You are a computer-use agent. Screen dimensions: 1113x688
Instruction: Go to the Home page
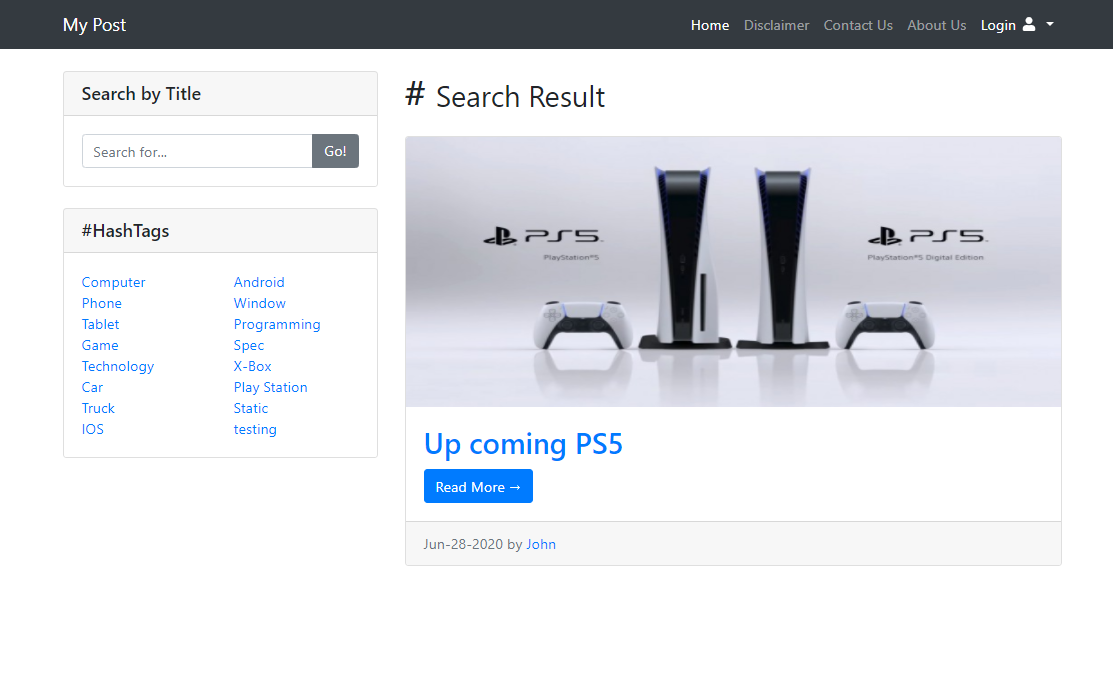710,26
